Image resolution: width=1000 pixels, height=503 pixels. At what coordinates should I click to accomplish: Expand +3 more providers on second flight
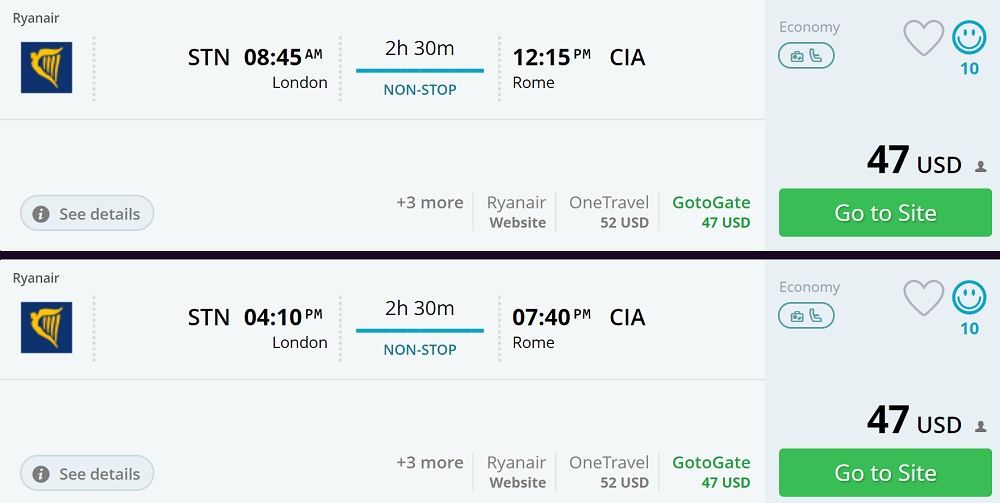tap(430, 463)
